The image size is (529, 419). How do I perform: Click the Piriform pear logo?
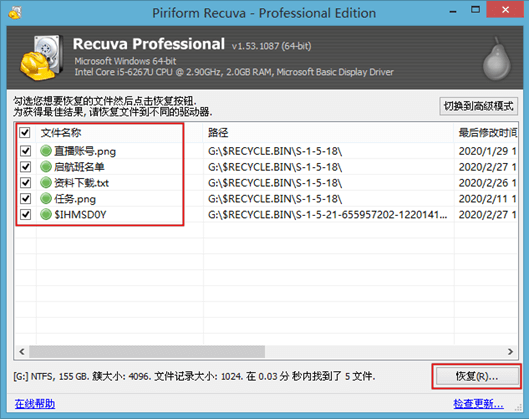click(497, 59)
